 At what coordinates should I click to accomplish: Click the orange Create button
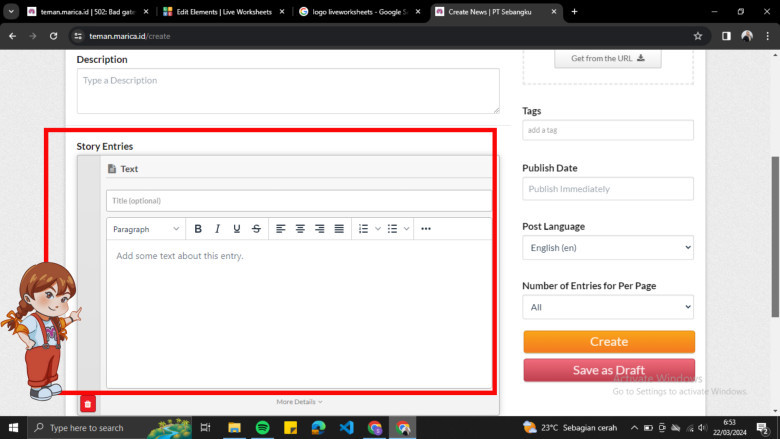[x=608, y=341]
